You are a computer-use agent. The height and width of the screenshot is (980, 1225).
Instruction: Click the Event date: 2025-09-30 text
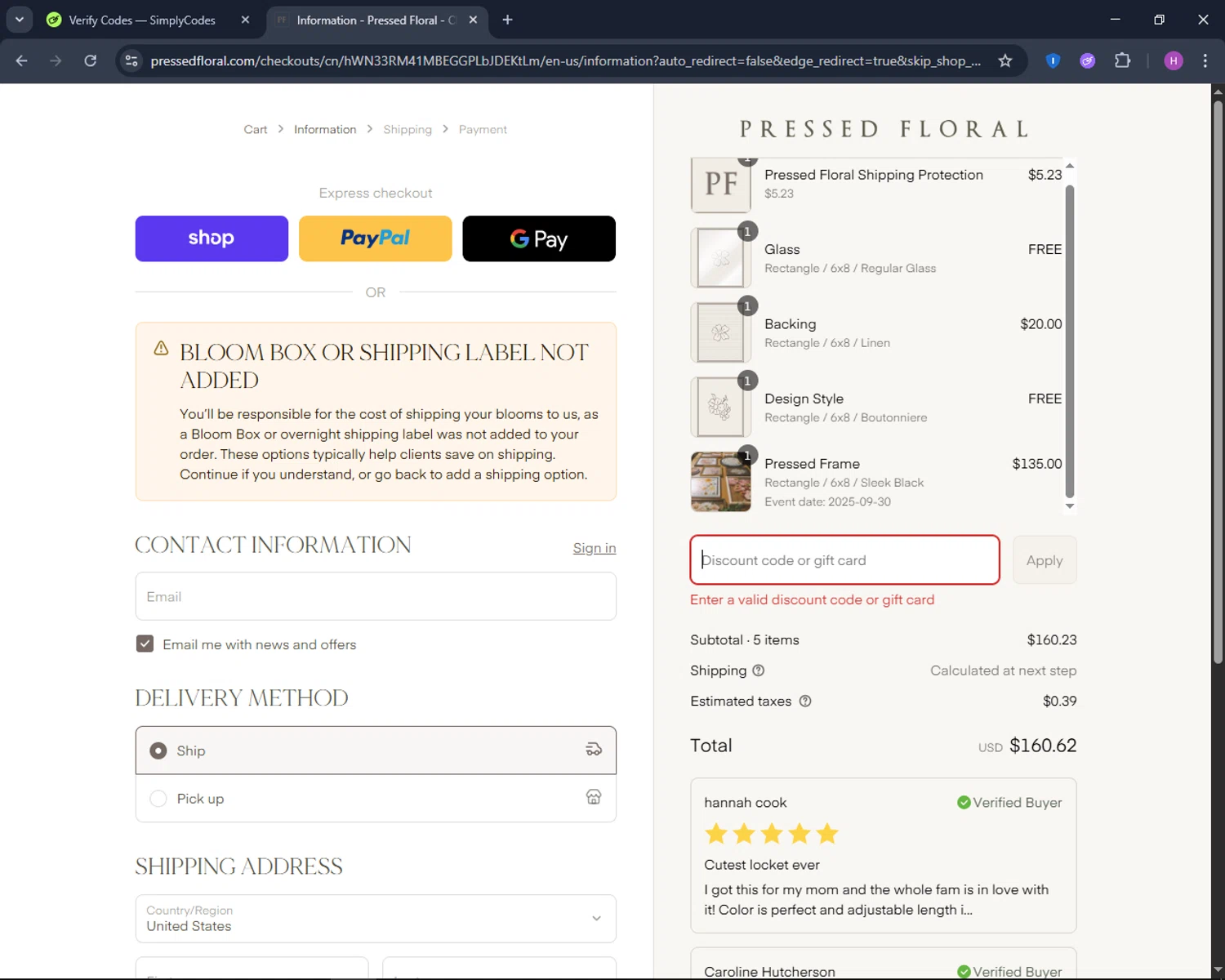[x=827, y=501]
